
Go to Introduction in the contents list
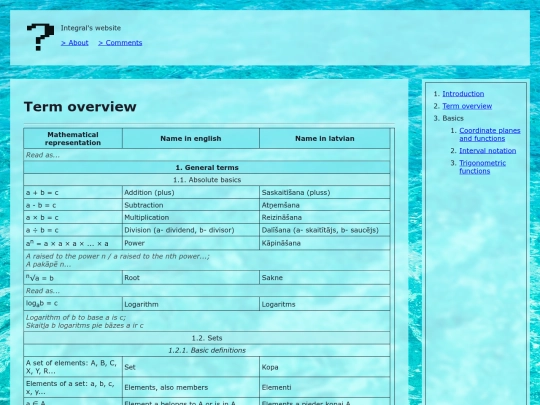pos(463,94)
